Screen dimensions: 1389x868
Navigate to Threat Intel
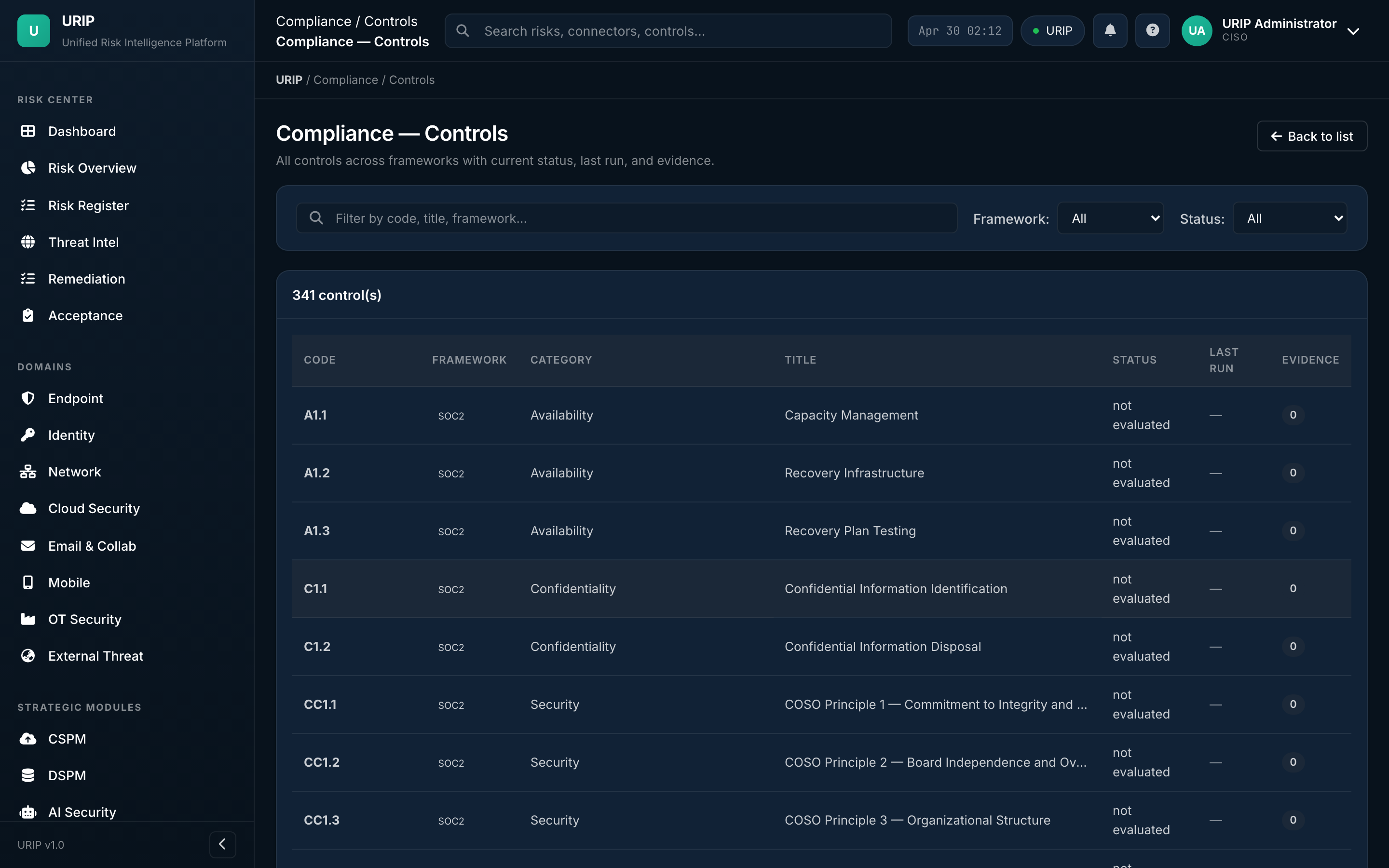(x=83, y=242)
